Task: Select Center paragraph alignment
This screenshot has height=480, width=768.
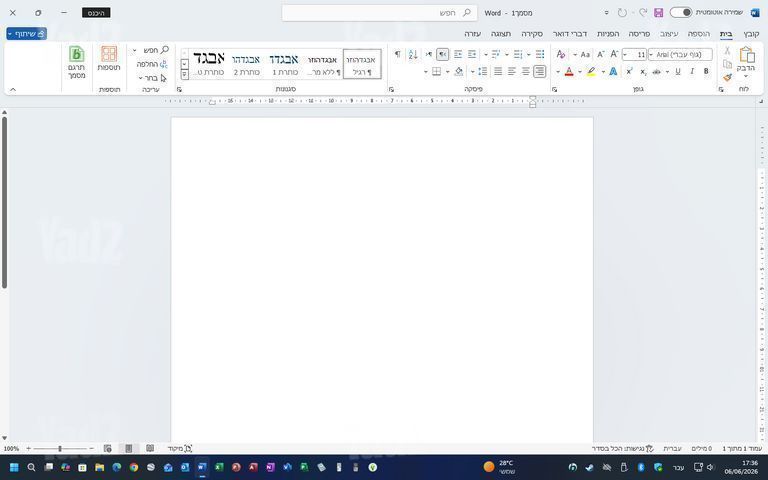Action: pos(526,72)
